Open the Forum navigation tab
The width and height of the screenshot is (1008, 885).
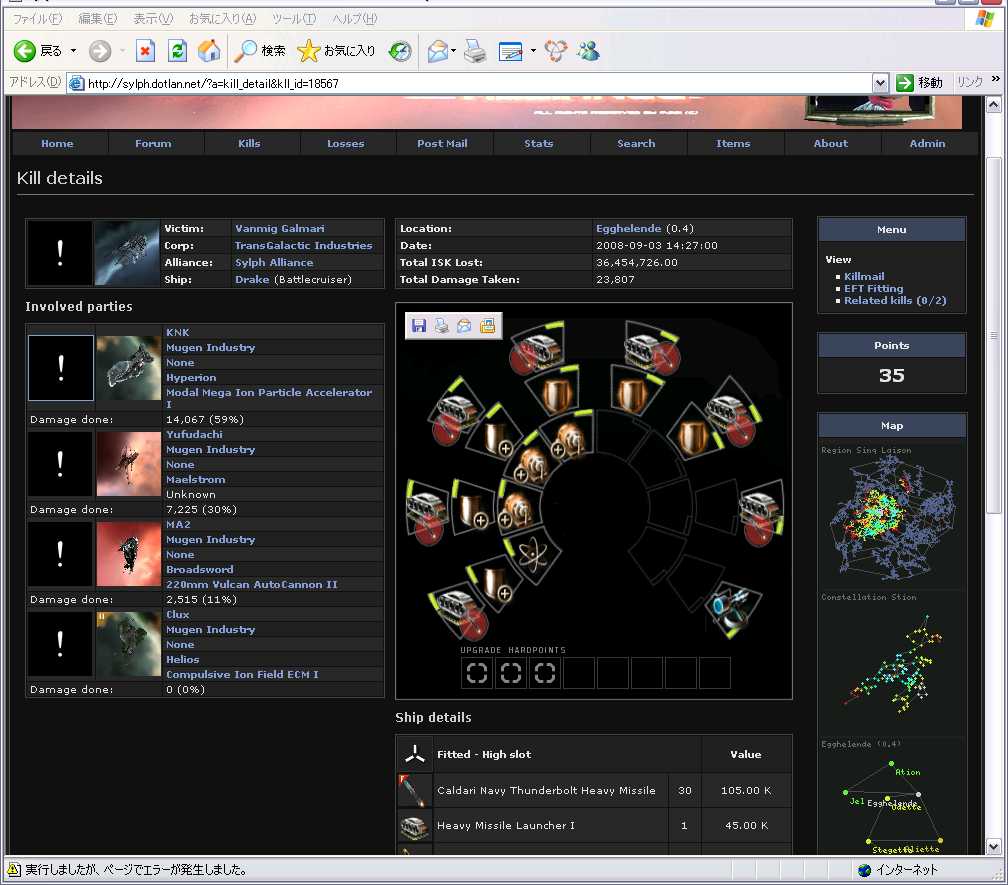coord(153,143)
